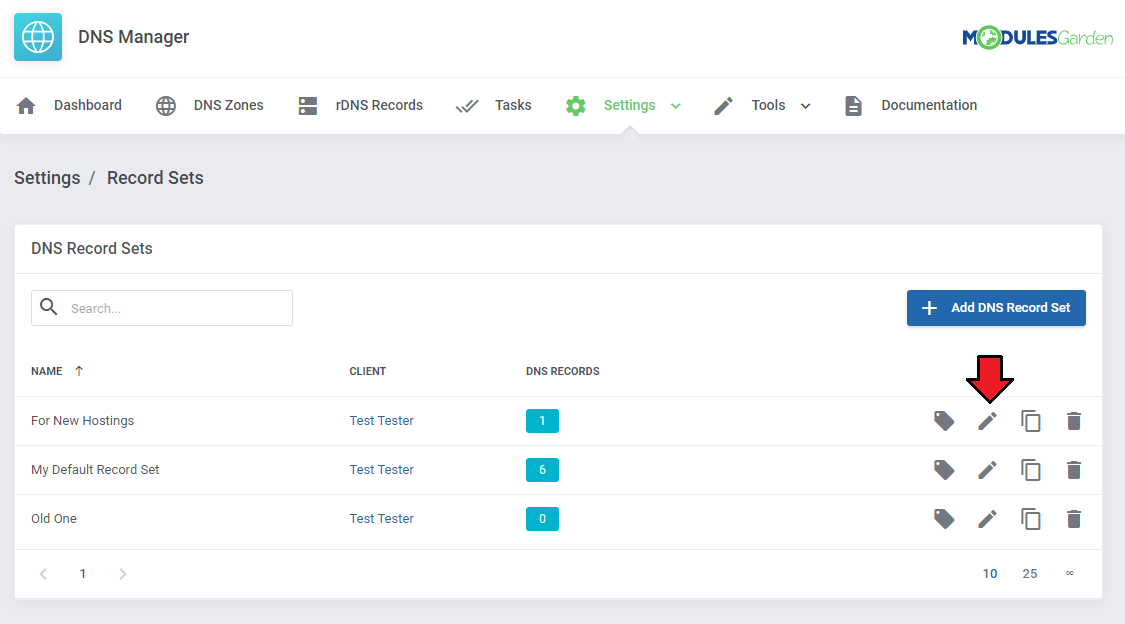Click the For New Hostings name cell
Screen dimensions: 1125x624
pos(83,421)
